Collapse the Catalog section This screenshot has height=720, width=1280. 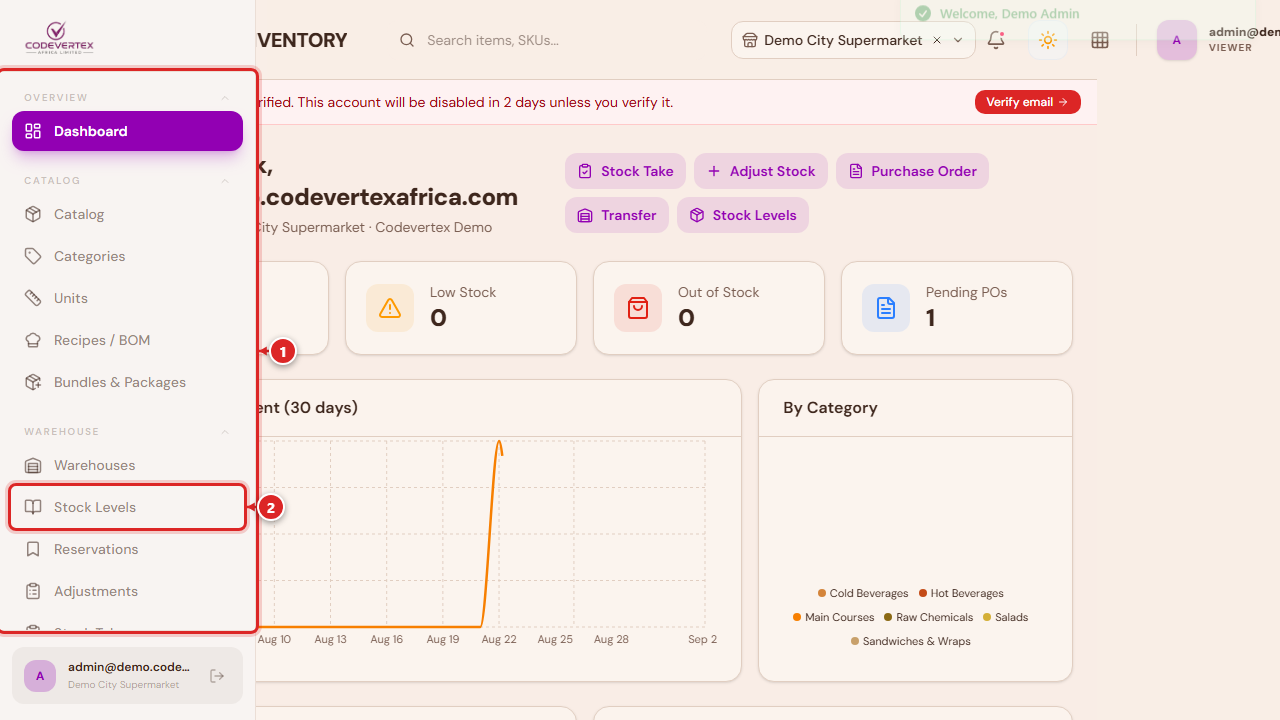tap(225, 180)
